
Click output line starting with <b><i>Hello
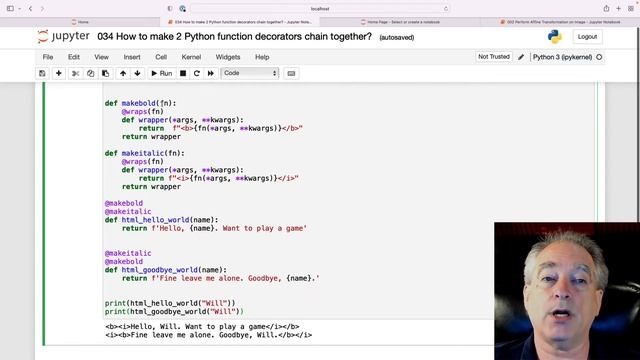(202, 327)
